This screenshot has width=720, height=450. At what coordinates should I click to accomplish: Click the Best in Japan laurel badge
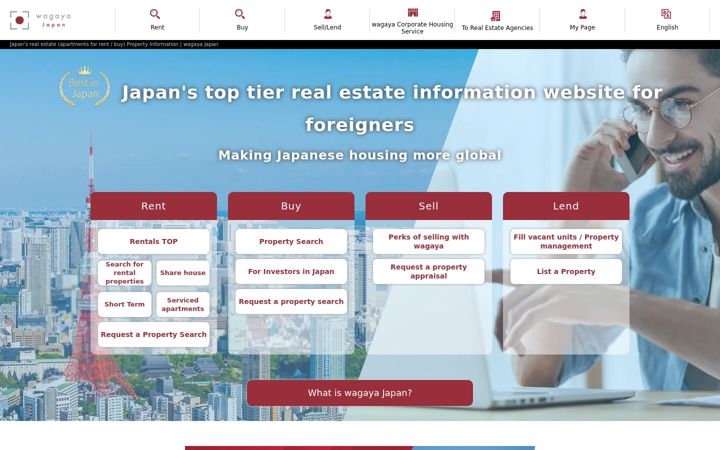click(x=84, y=86)
